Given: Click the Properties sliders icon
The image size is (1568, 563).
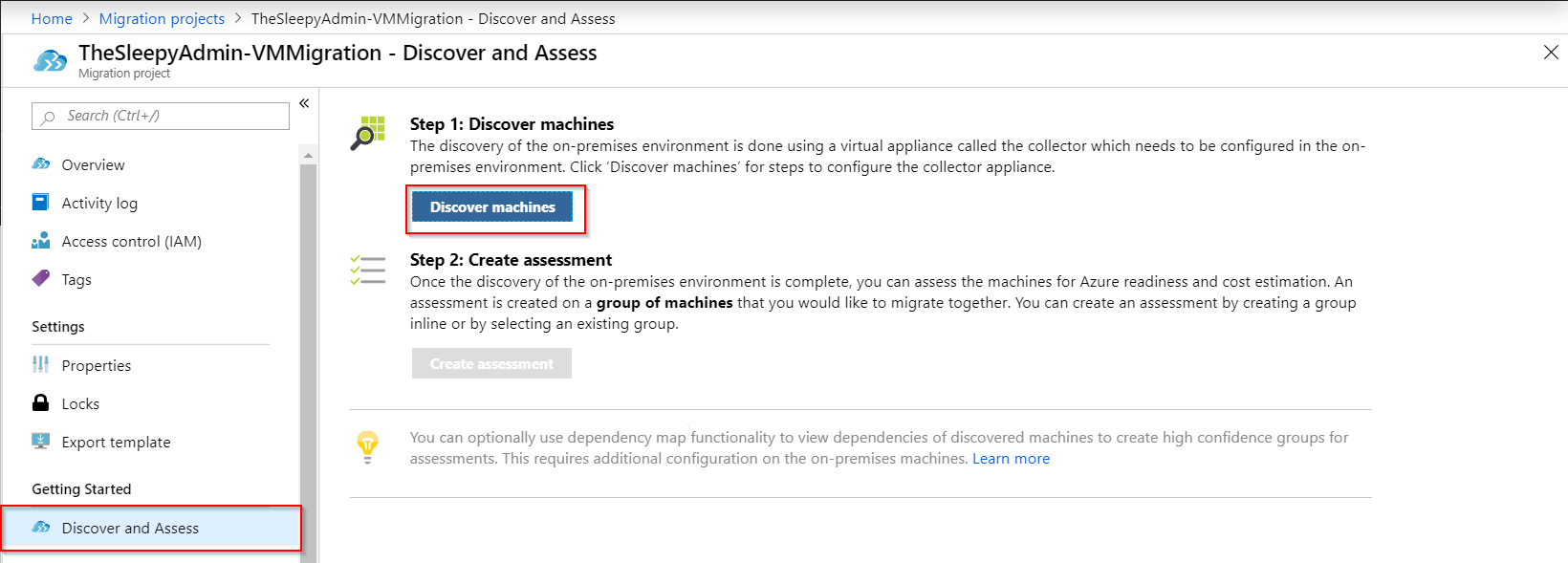Looking at the screenshot, I should 40,365.
